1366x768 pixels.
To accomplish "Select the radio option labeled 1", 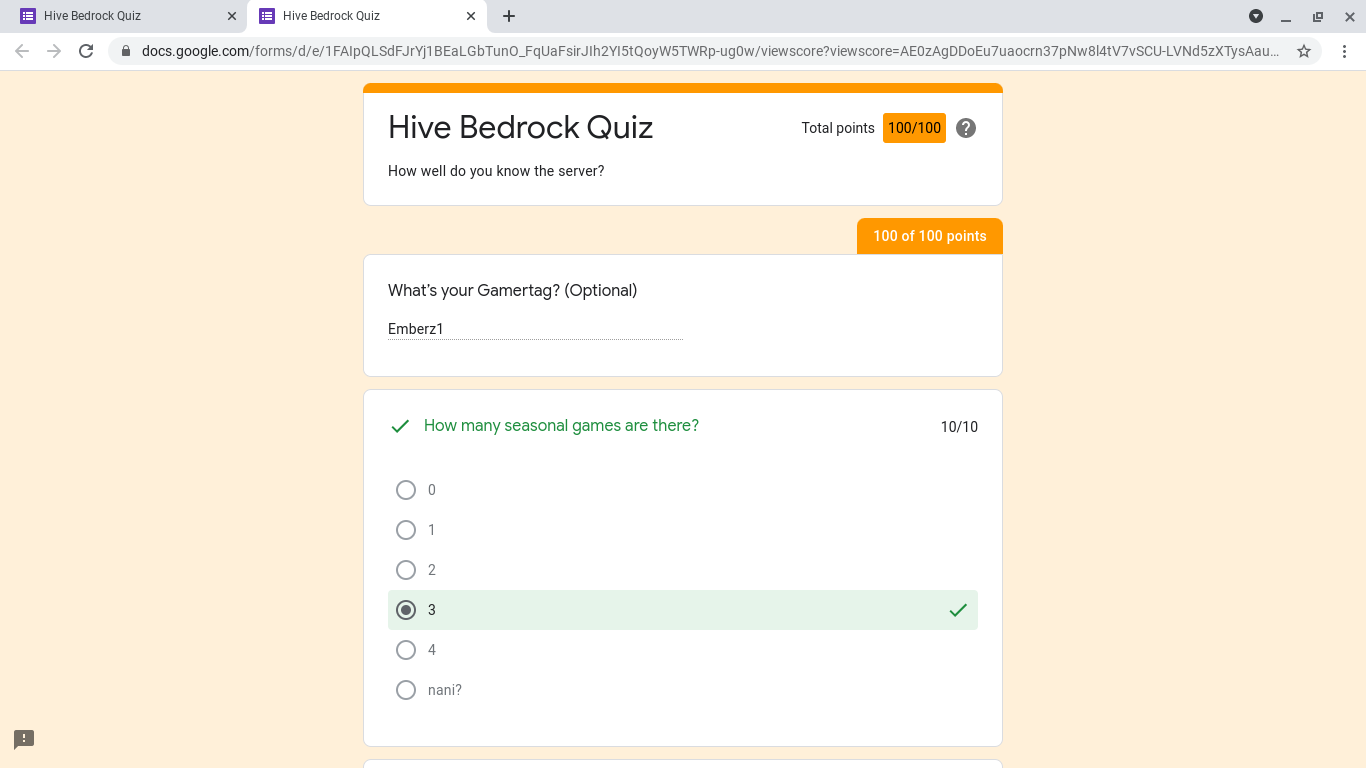I will click(x=406, y=530).
